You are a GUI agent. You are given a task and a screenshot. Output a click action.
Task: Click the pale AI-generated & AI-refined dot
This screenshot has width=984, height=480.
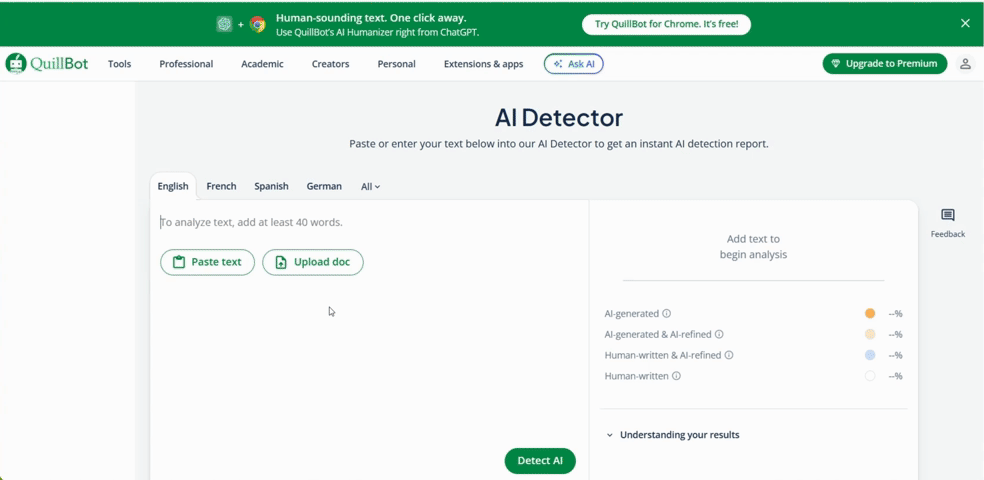coord(869,334)
